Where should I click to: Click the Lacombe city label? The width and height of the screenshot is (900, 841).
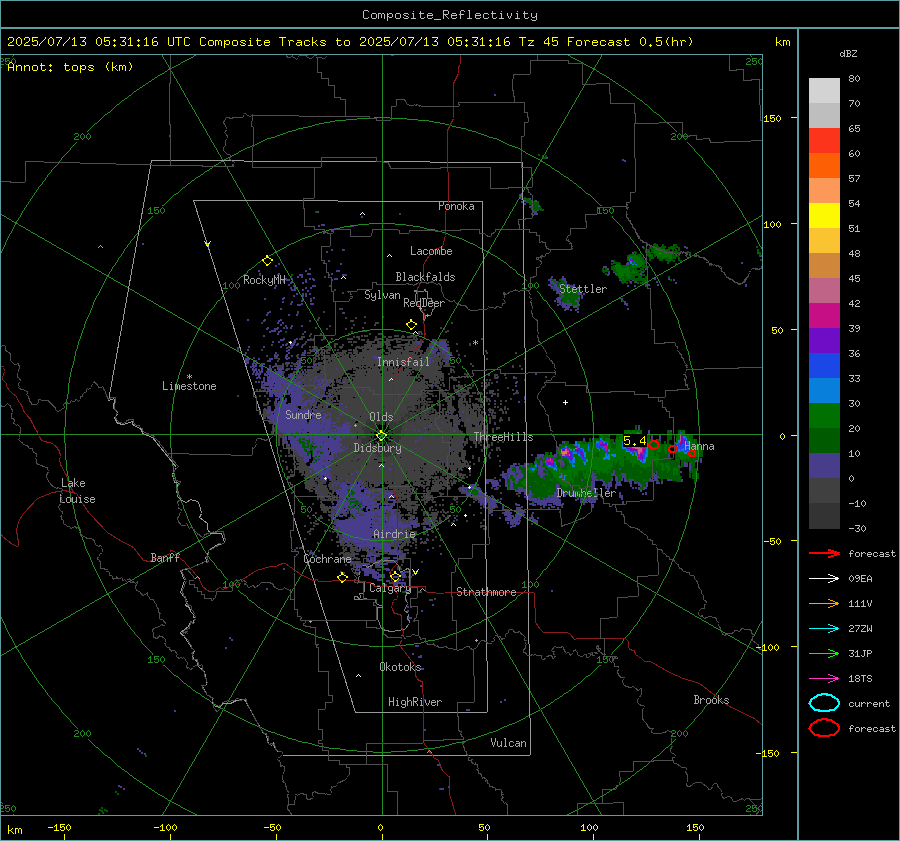click(x=431, y=251)
